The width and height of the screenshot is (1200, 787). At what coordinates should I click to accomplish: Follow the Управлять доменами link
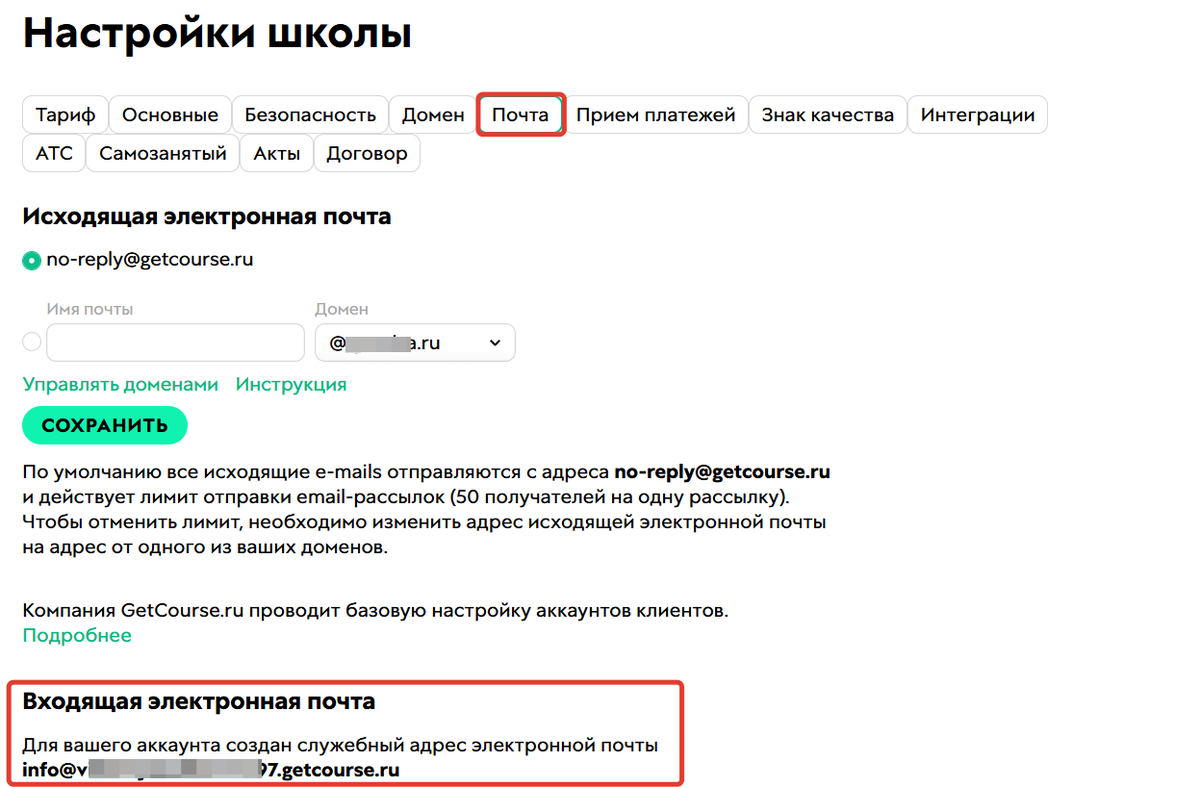click(x=120, y=384)
